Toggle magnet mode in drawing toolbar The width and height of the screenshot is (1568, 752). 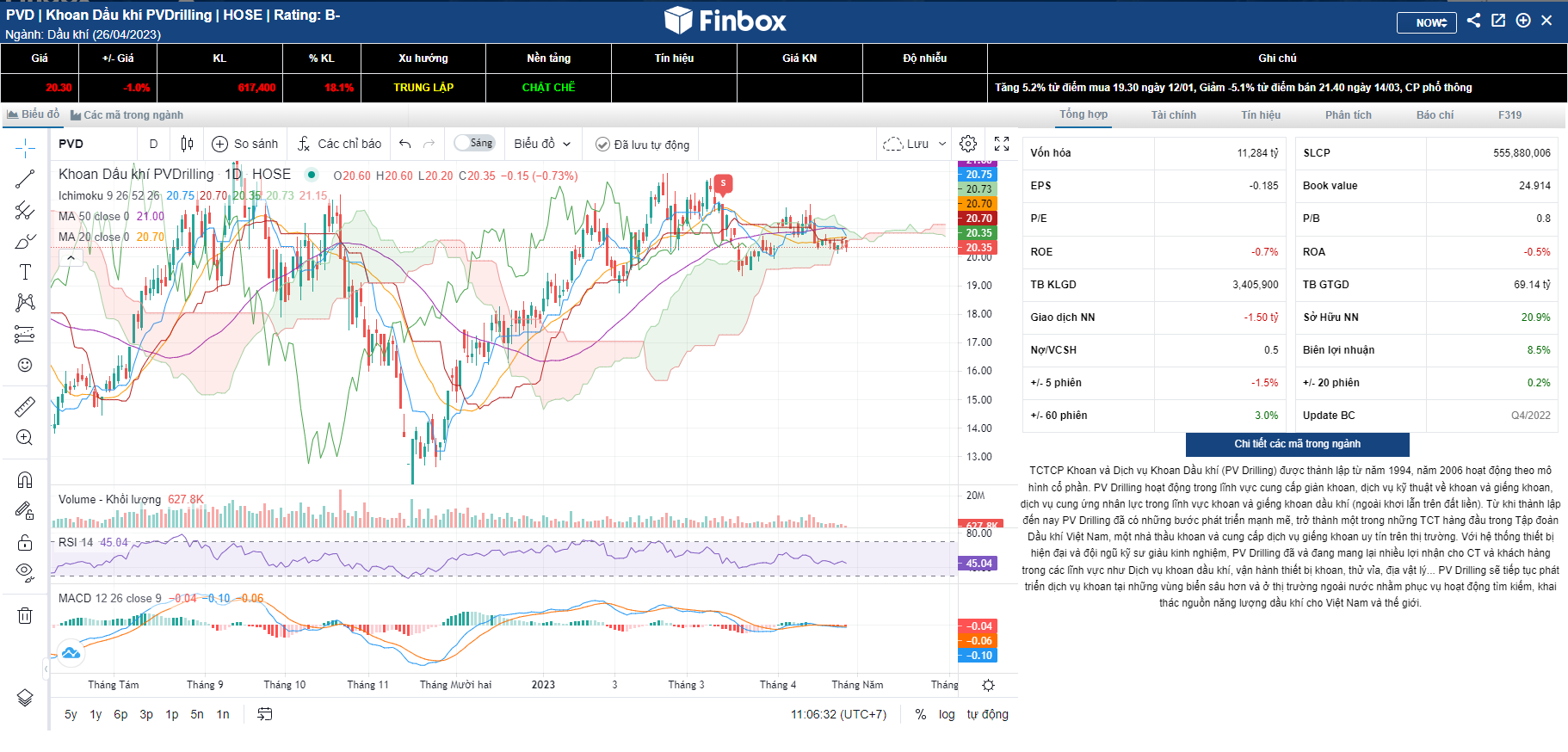coord(25,479)
